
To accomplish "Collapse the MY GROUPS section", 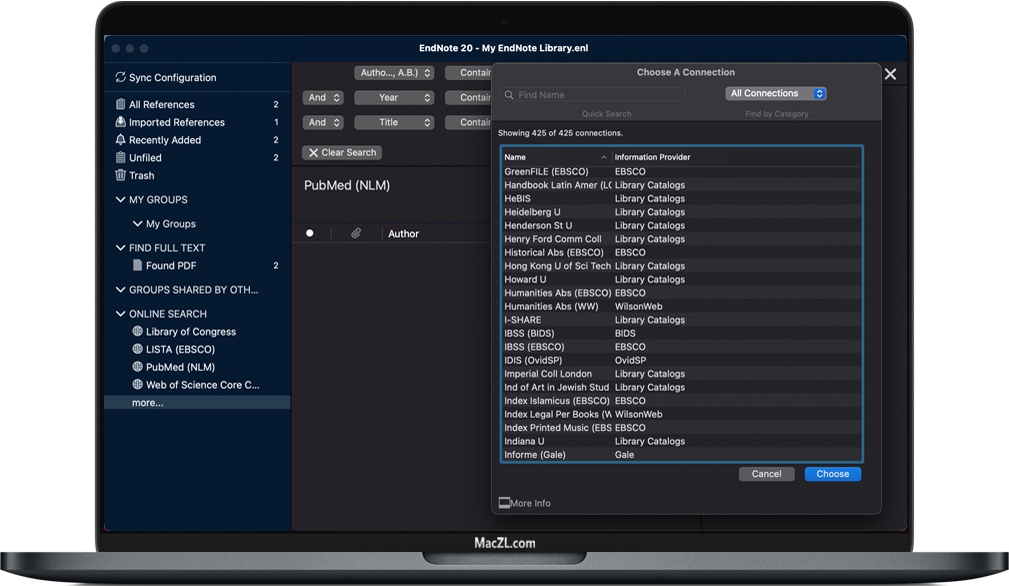I will pyautogui.click(x=121, y=200).
